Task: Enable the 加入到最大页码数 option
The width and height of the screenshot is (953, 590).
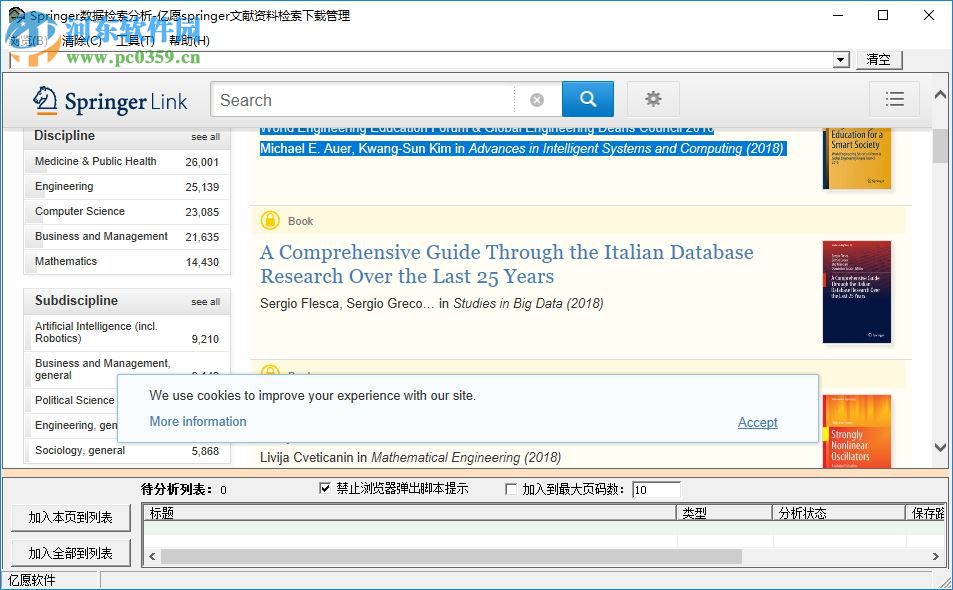Action: pos(511,489)
